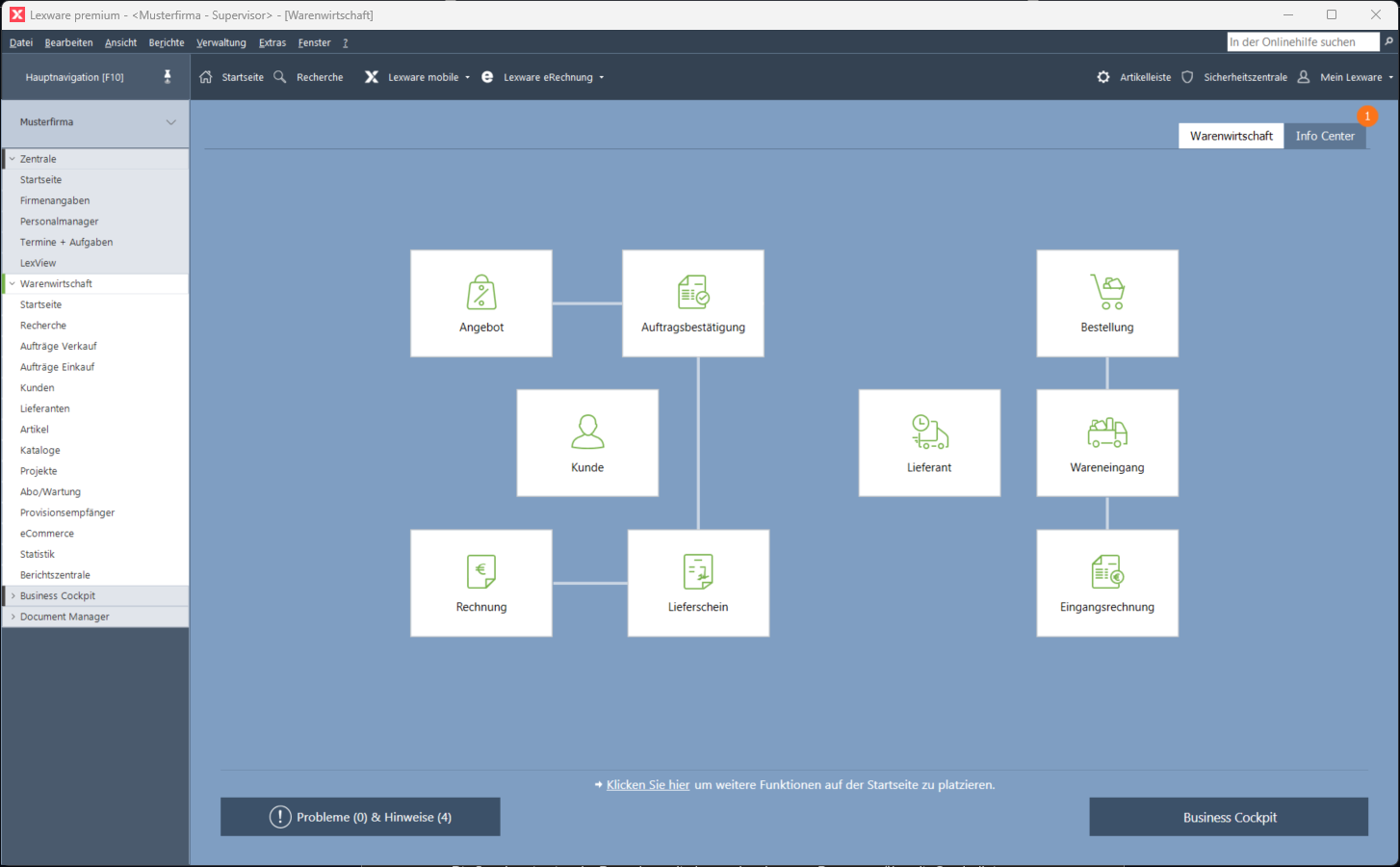The image size is (1400, 867).
Task: Open the Lieferschein tile
Action: click(698, 583)
